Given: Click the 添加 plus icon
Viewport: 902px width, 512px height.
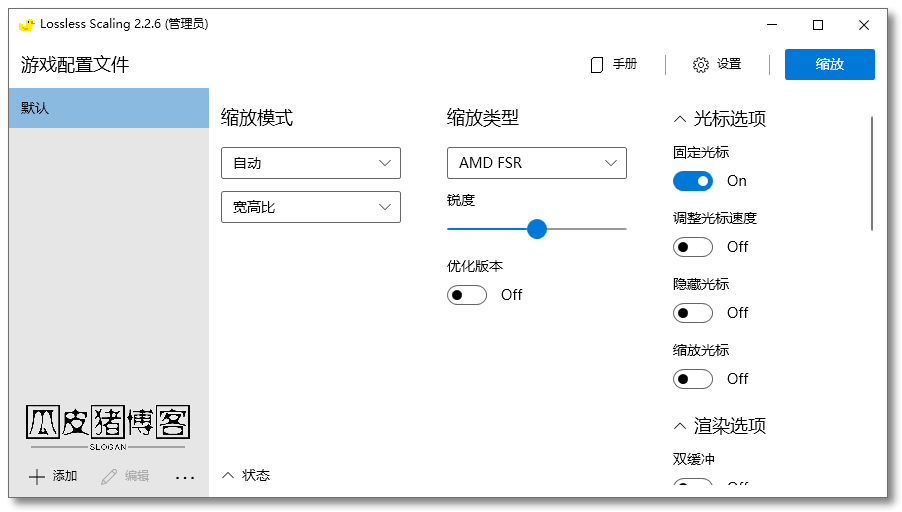Looking at the screenshot, I should pyautogui.click(x=37, y=477).
